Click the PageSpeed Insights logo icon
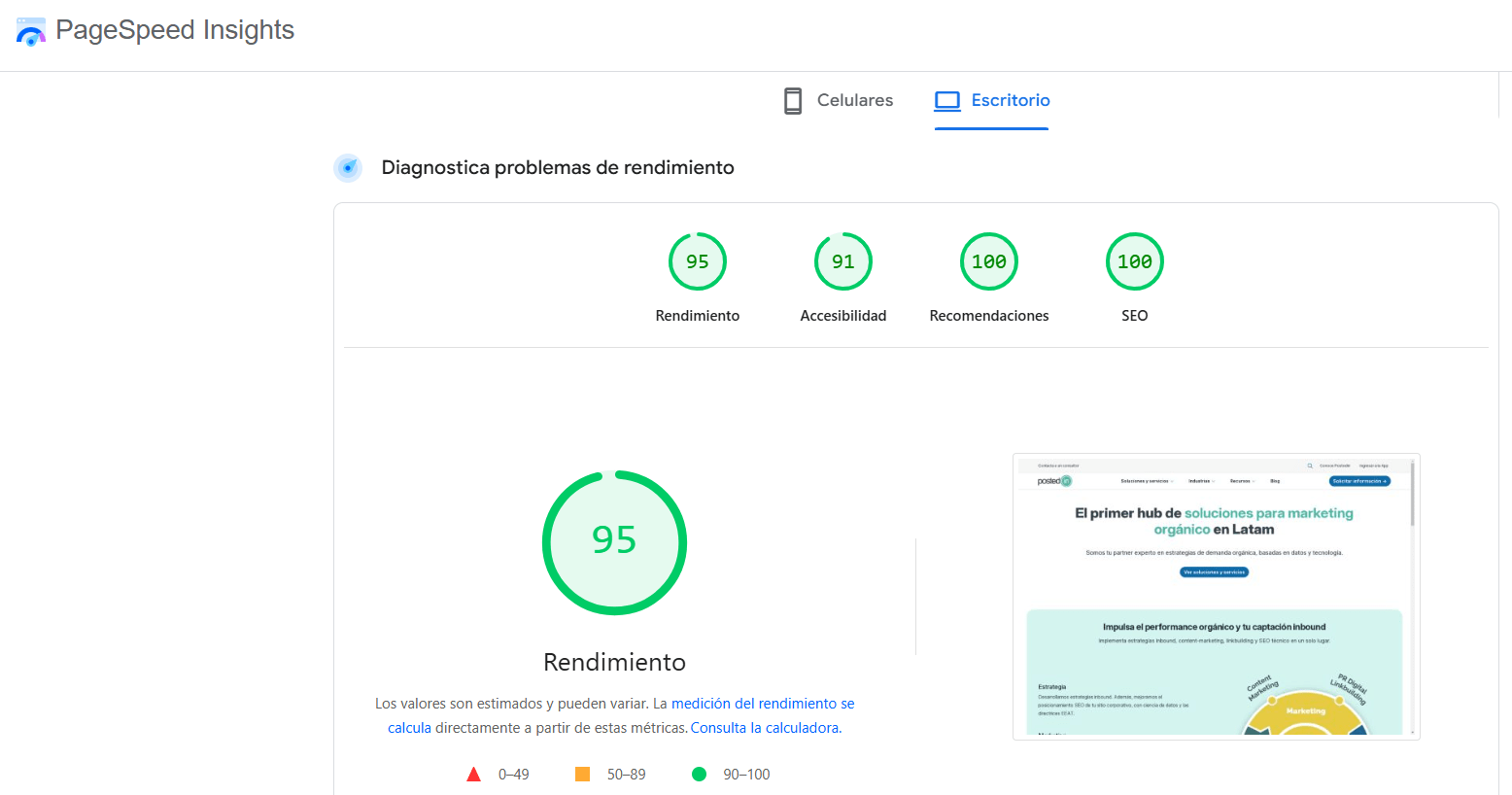This screenshot has width=1512, height=795. click(31, 31)
